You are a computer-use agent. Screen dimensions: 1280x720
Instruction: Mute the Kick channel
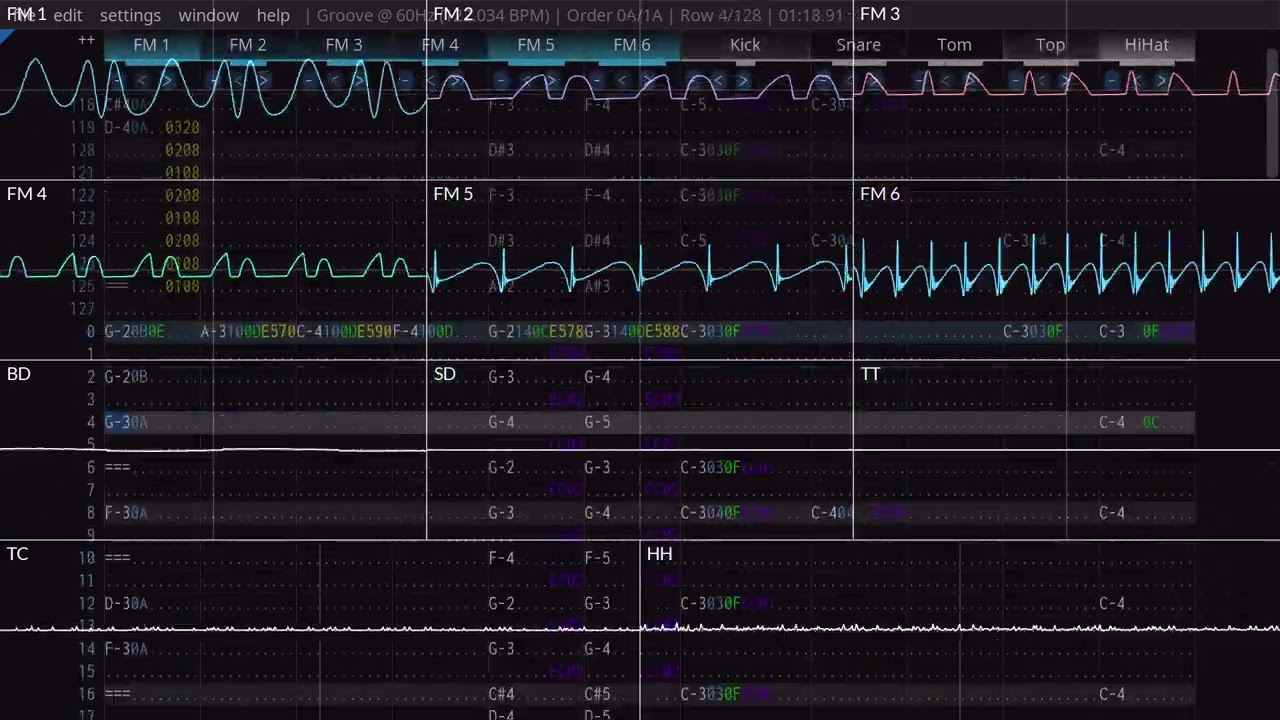[745, 45]
